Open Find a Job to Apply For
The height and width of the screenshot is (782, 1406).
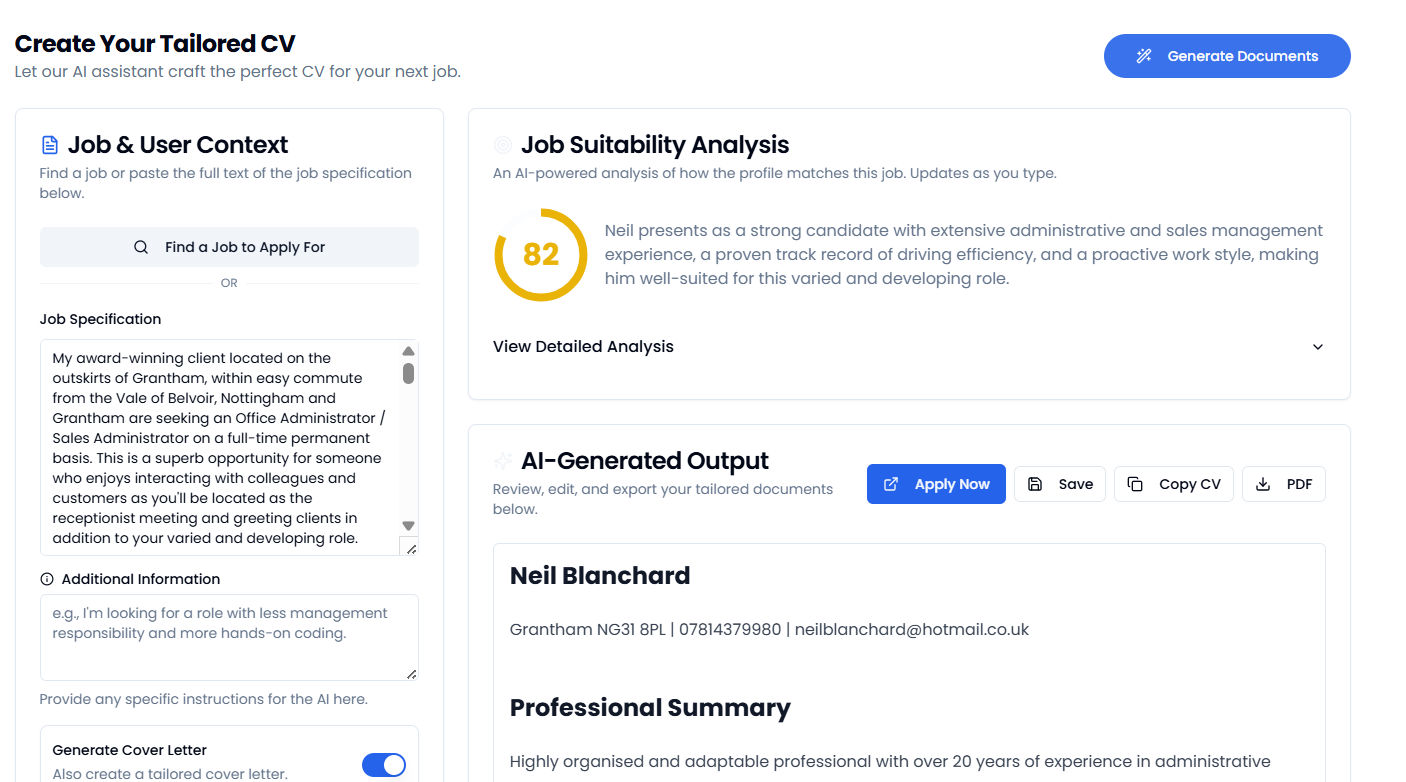pyautogui.click(x=229, y=246)
